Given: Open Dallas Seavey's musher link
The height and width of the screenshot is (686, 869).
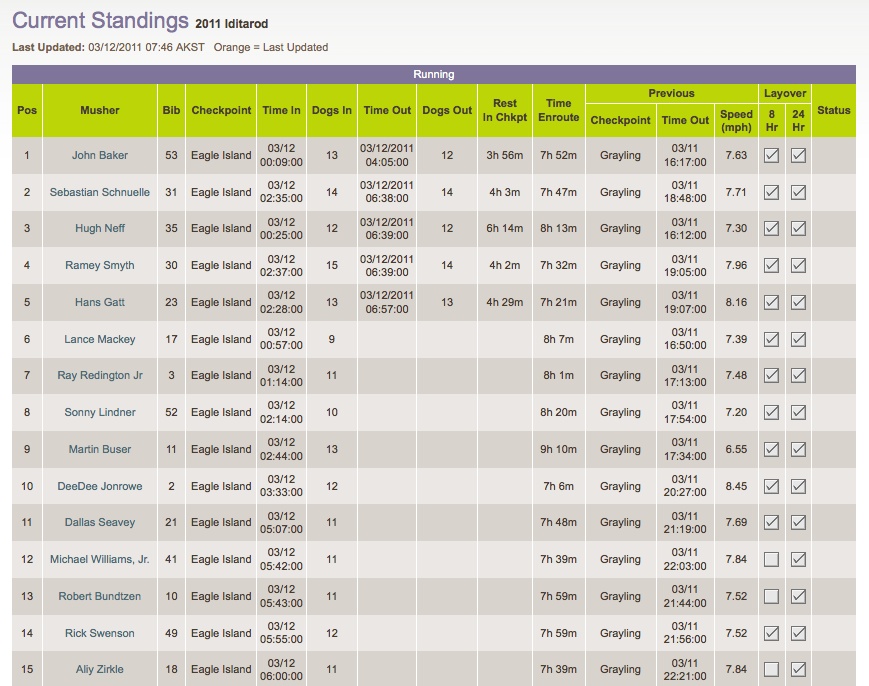Looking at the screenshot, I should 100,522.
